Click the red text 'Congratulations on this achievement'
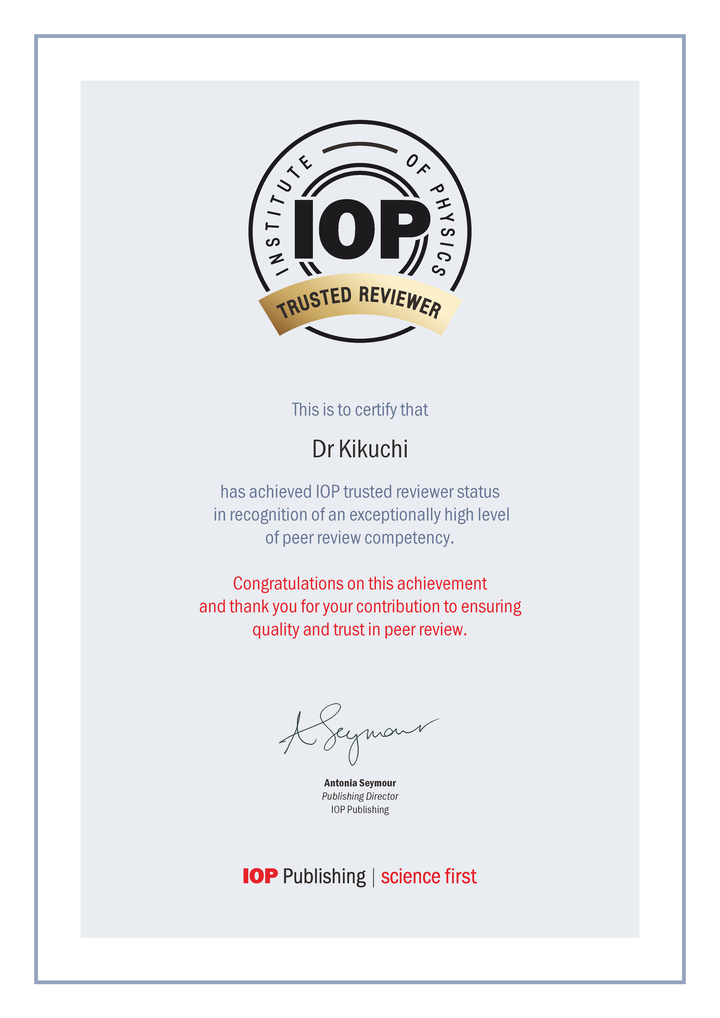 [360, 584]
